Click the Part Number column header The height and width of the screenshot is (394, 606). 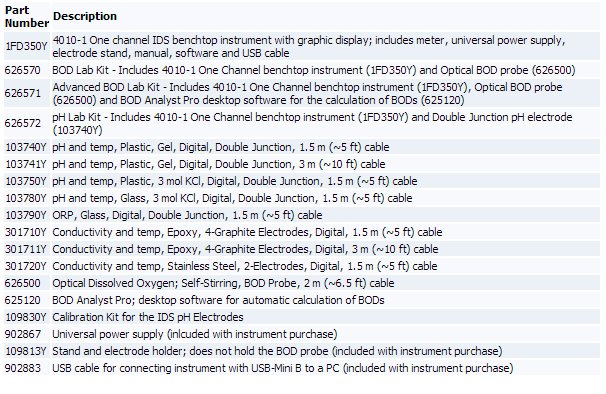click(x=27, y=17)
